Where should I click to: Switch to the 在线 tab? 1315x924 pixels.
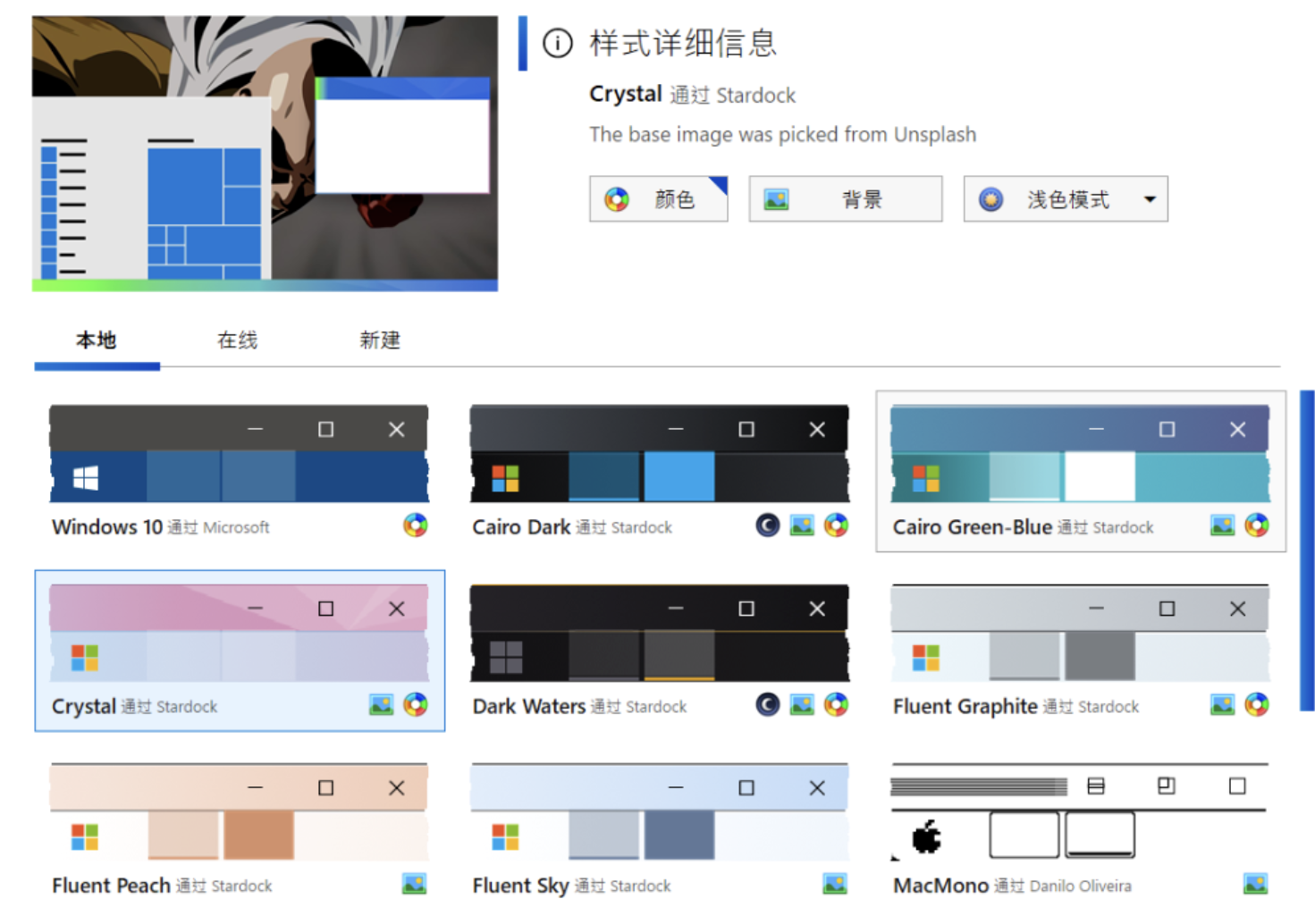point(236,340)
